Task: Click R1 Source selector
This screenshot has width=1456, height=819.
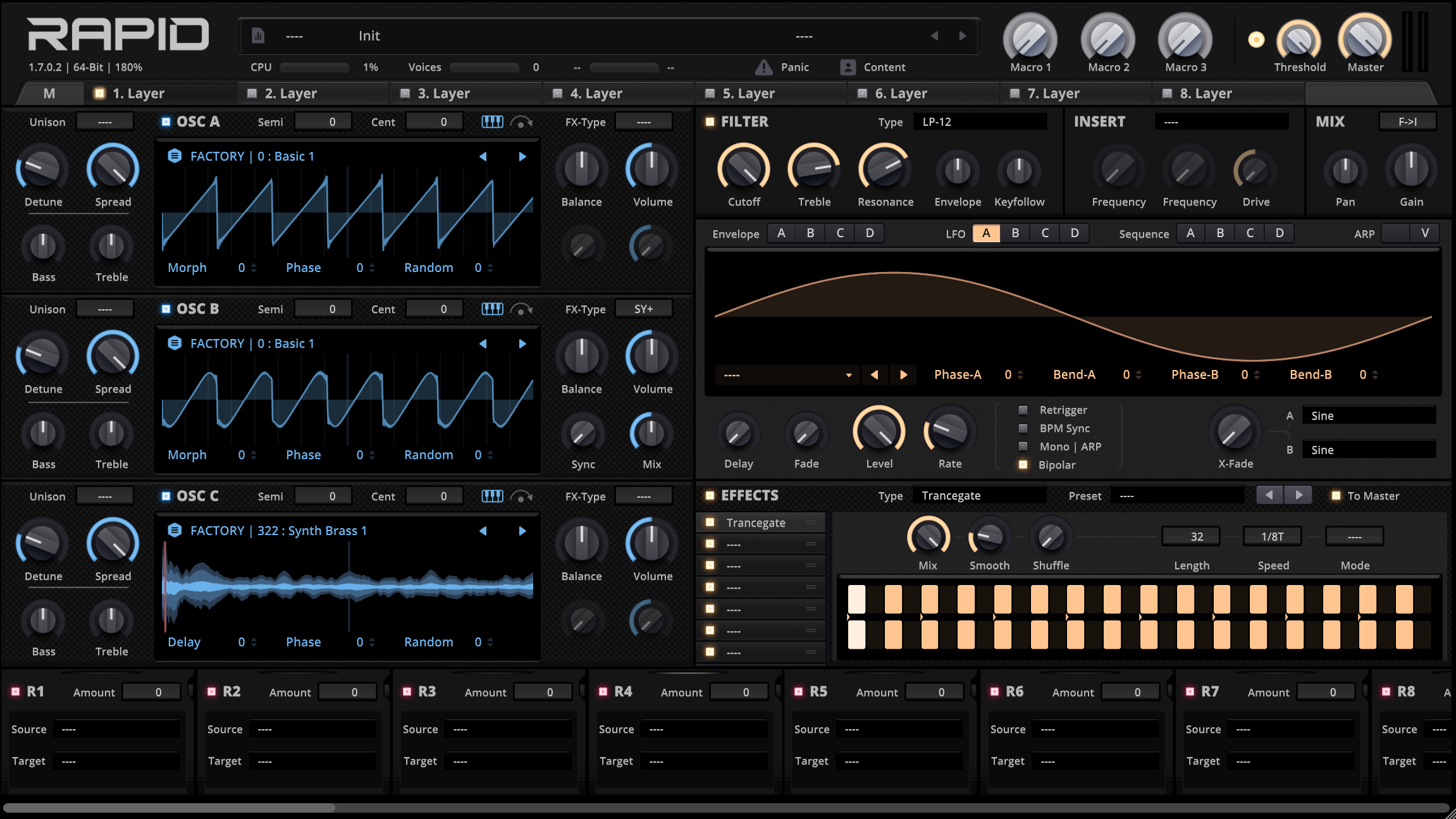Action: tap(117, 729)
